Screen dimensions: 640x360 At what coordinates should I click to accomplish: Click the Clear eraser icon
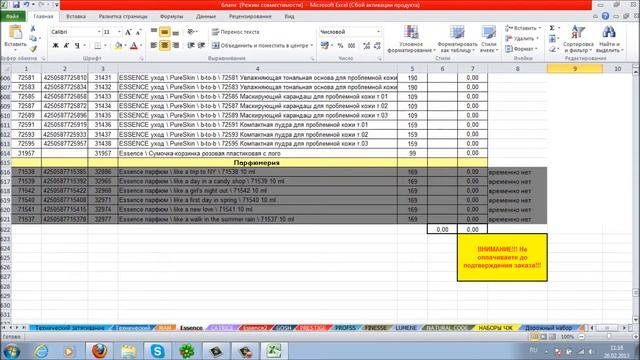[552, 49]
